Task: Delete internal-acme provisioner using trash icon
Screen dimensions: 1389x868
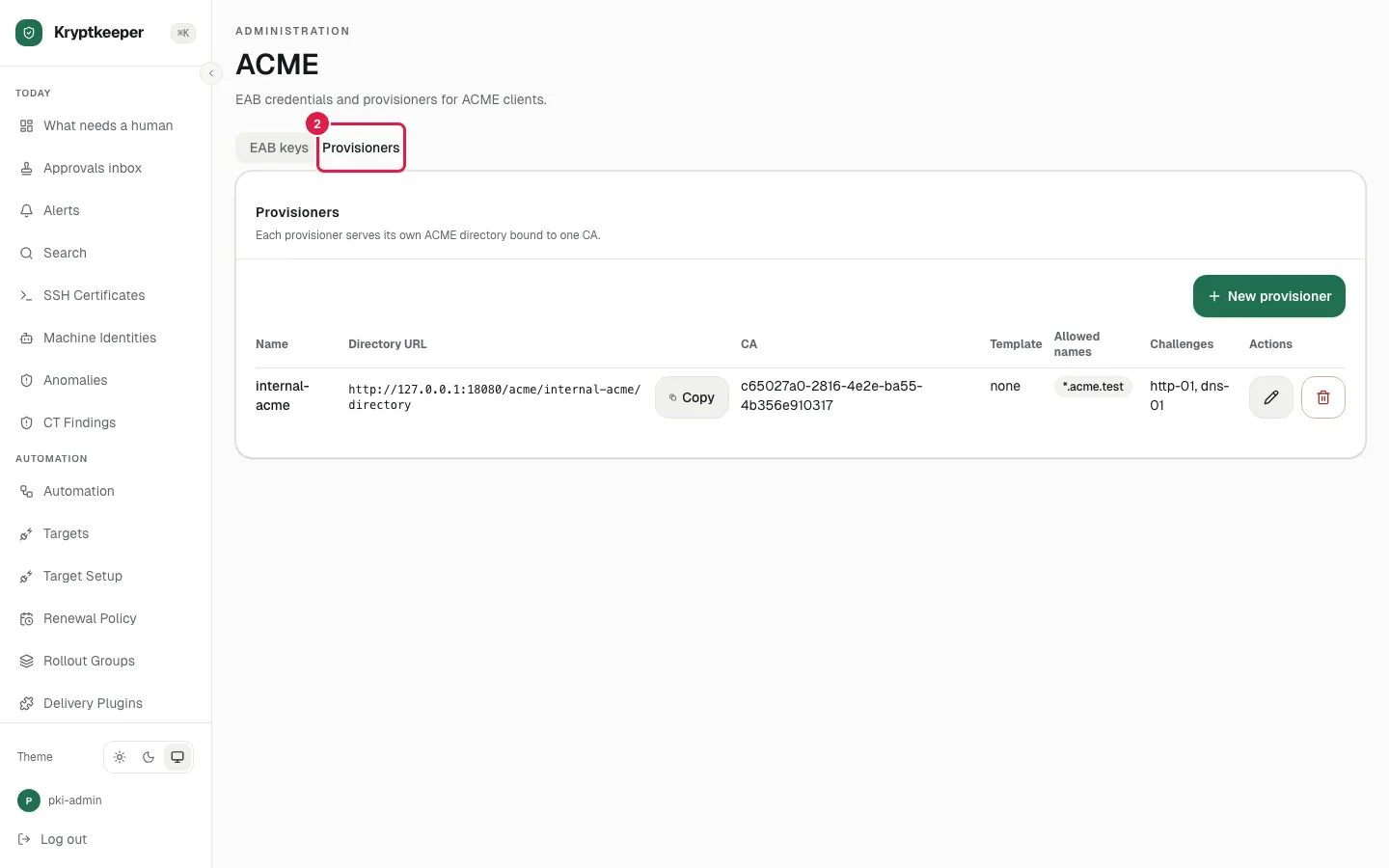Action: click(x=1322, y=397)
